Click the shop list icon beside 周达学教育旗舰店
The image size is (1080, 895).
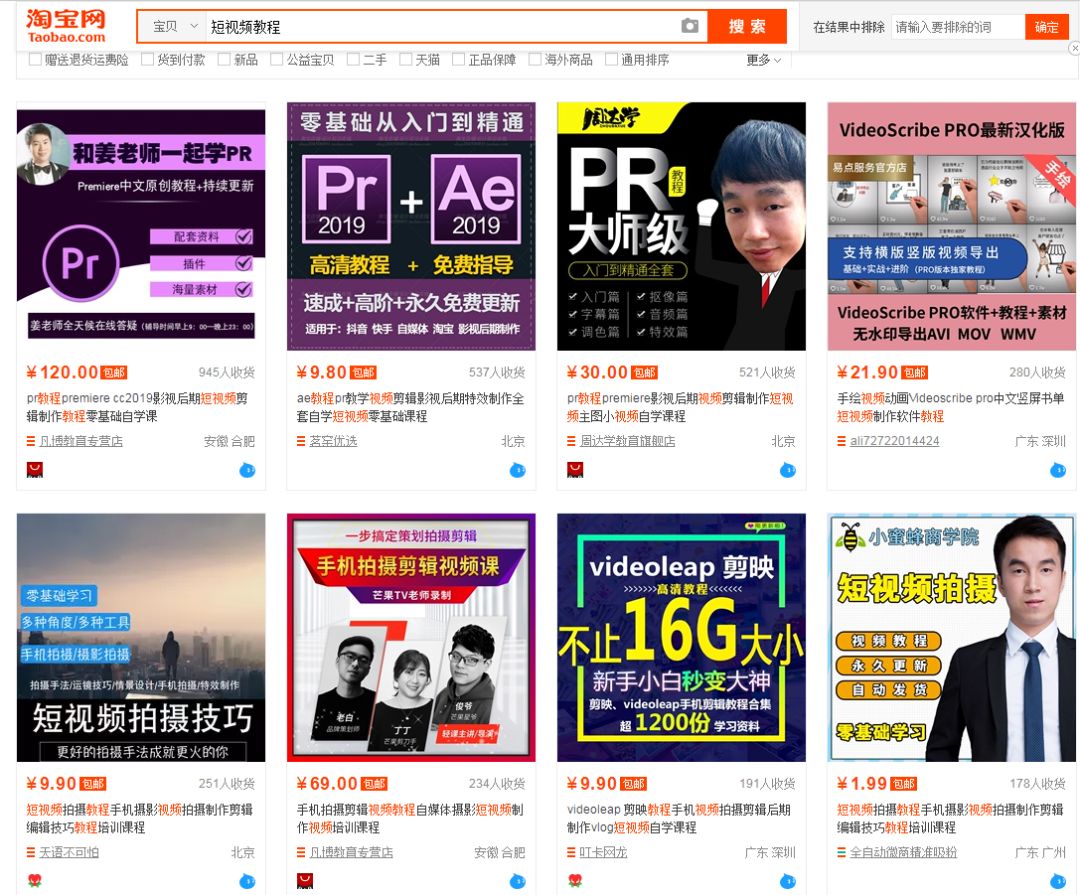[x=570, y=441]
